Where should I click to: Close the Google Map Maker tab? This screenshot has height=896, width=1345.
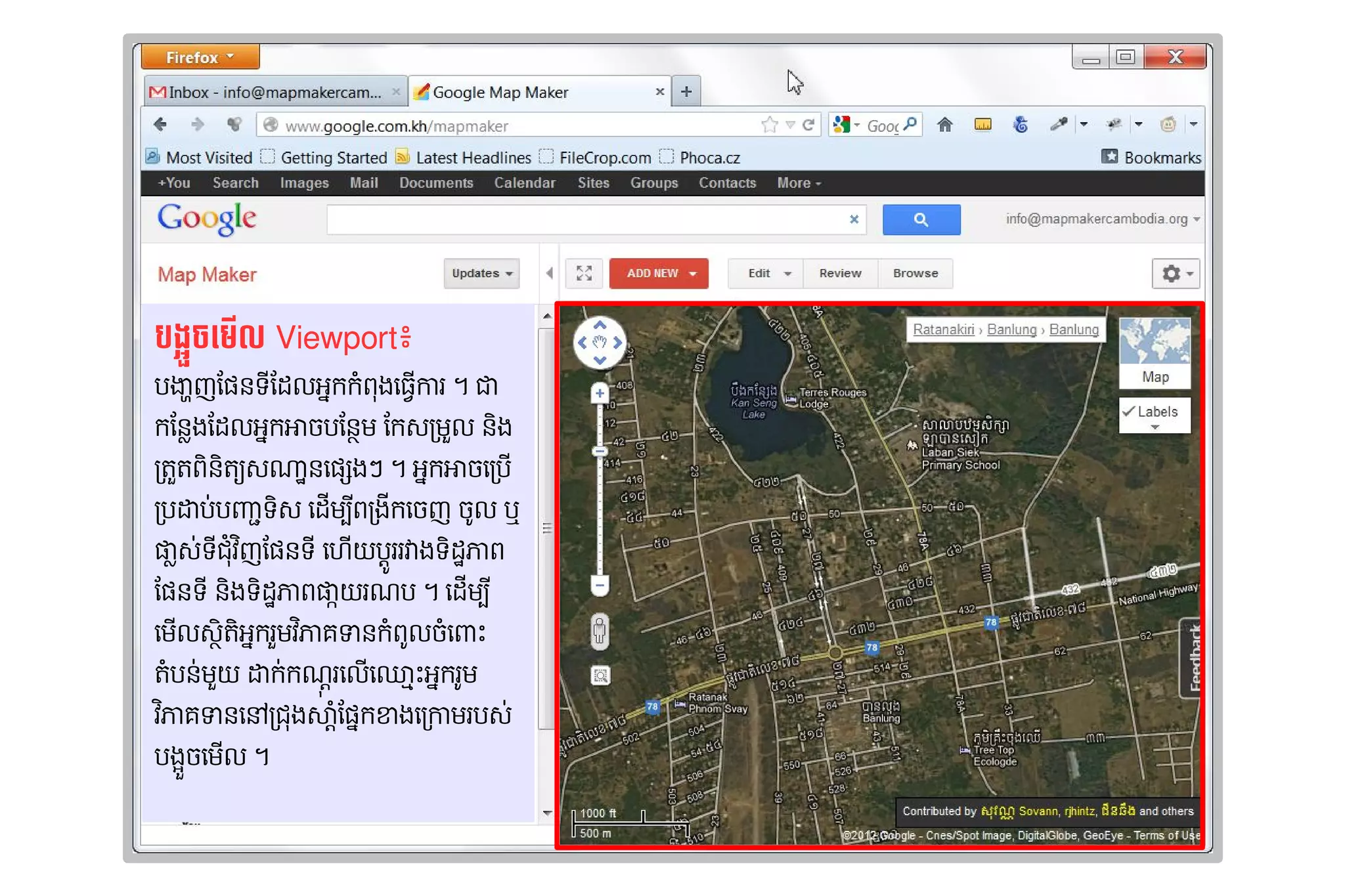click(659, 92)
